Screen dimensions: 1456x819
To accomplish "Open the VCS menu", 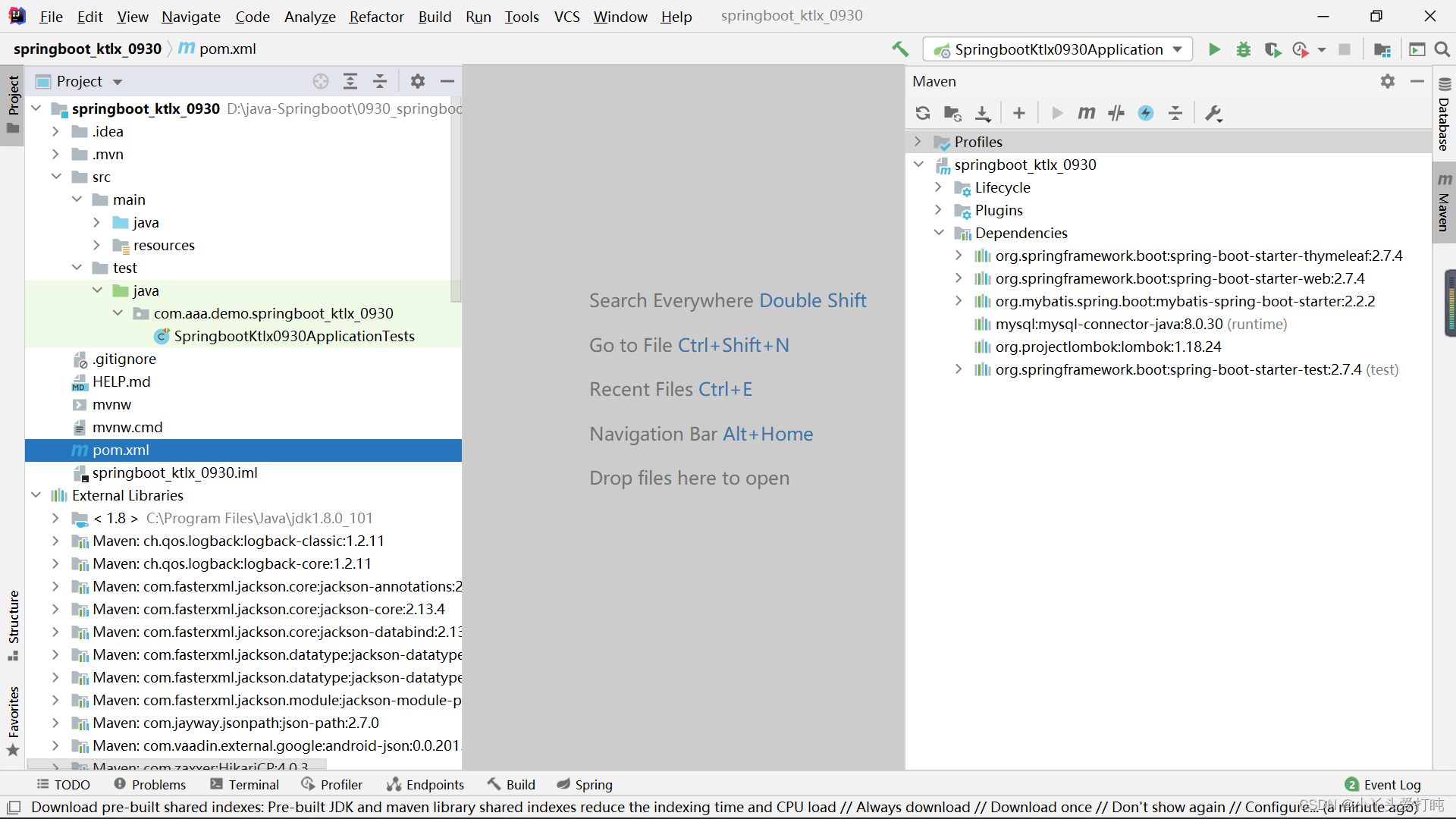I will (x=566, y=17).
